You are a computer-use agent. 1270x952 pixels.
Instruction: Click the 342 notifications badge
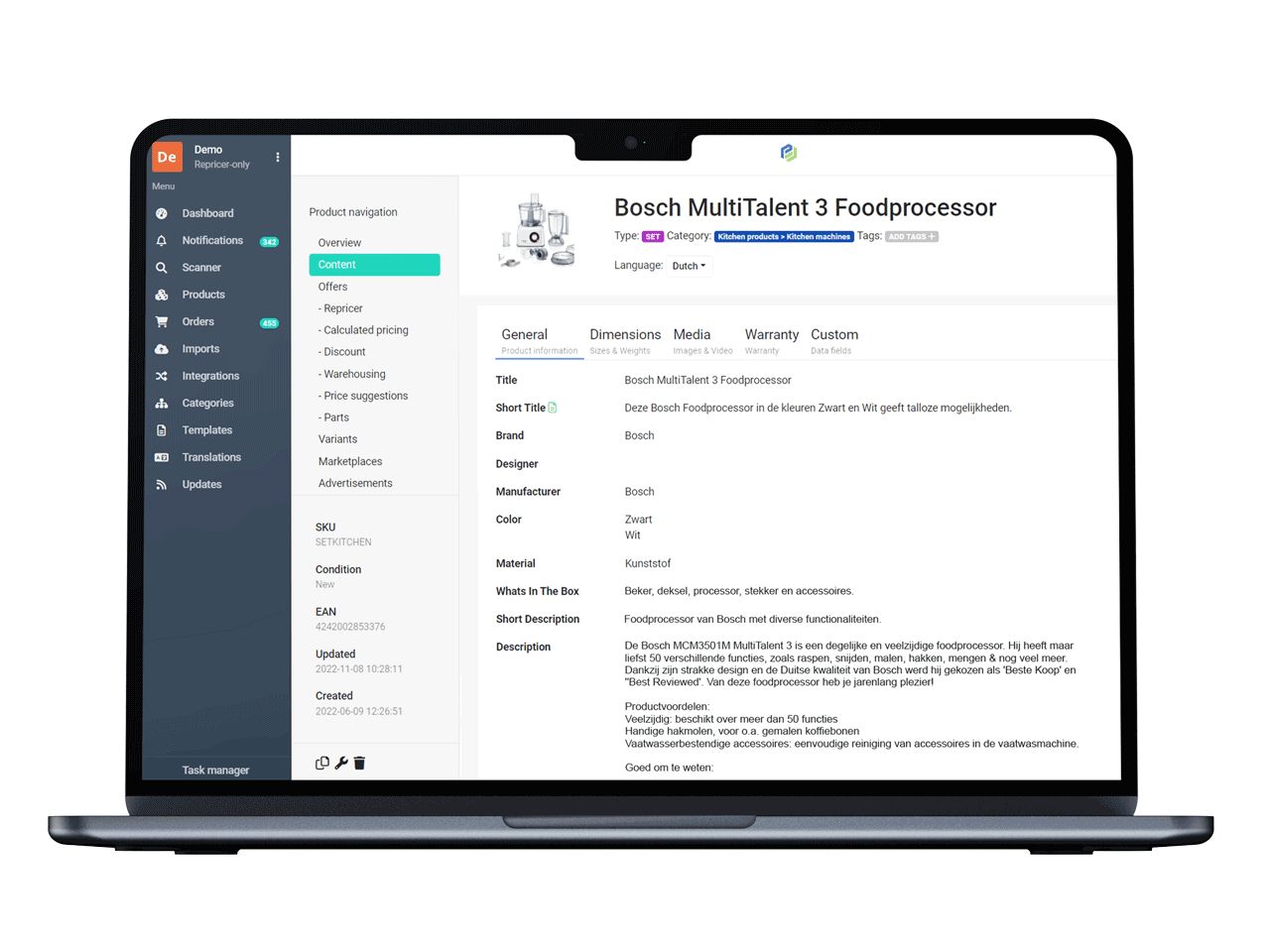[269, 242]
